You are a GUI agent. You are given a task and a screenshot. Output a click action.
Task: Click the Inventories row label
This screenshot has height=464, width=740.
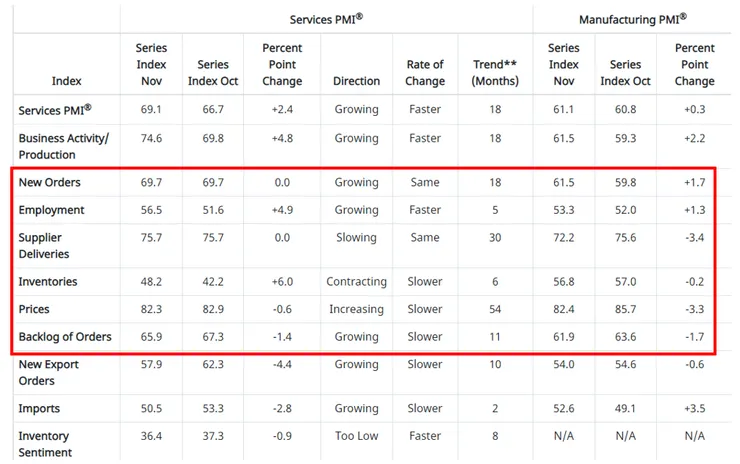tap(50, 282)
